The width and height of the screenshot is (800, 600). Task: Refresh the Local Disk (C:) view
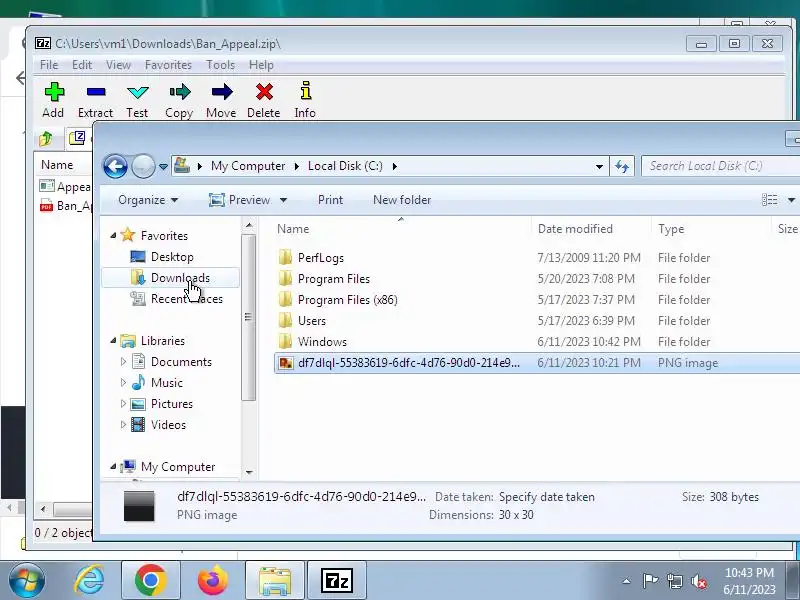[622, 166]
